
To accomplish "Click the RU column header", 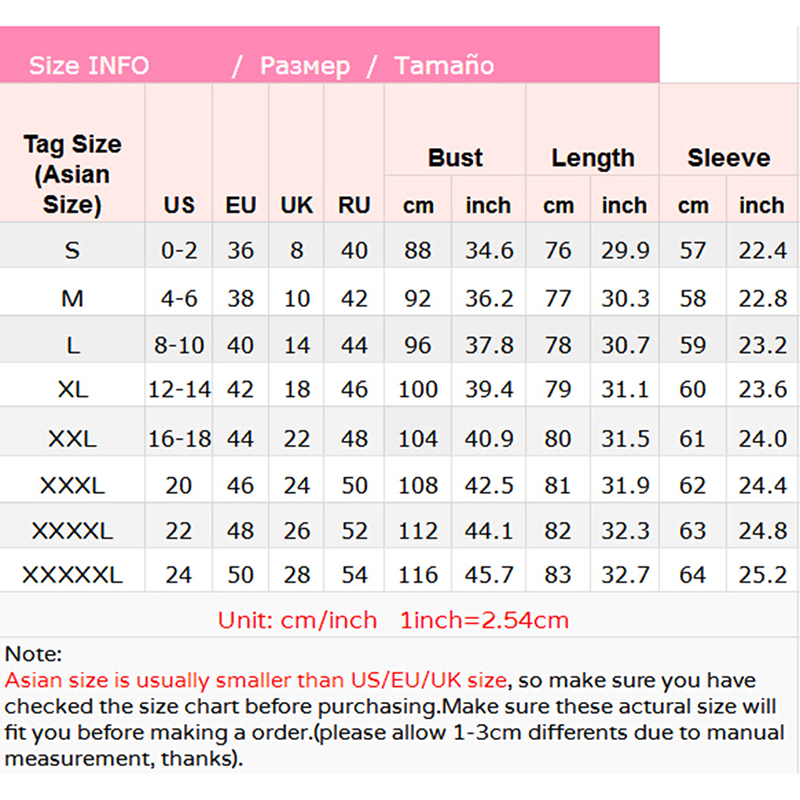I will [x=354, y=206].
